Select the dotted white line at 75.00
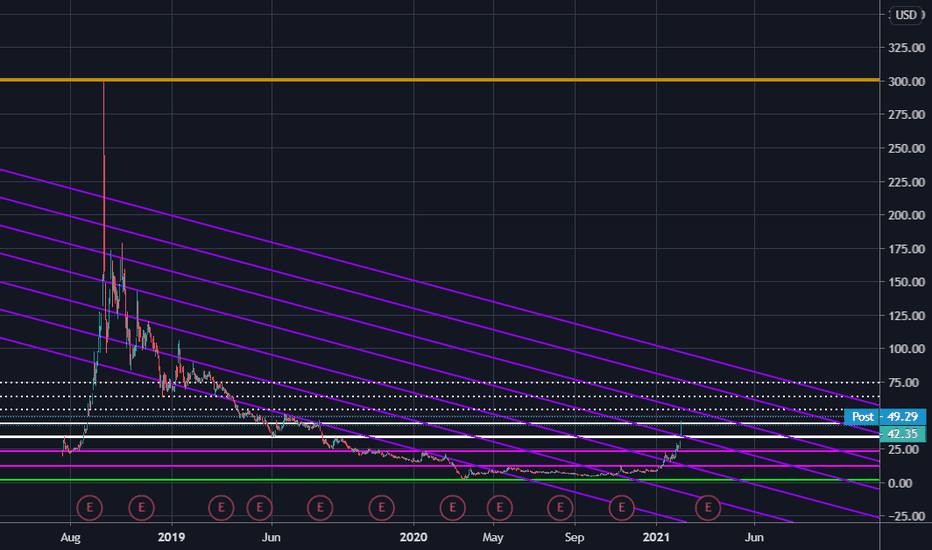This screenshot has width=932, height=550. (x=440, y=382)
